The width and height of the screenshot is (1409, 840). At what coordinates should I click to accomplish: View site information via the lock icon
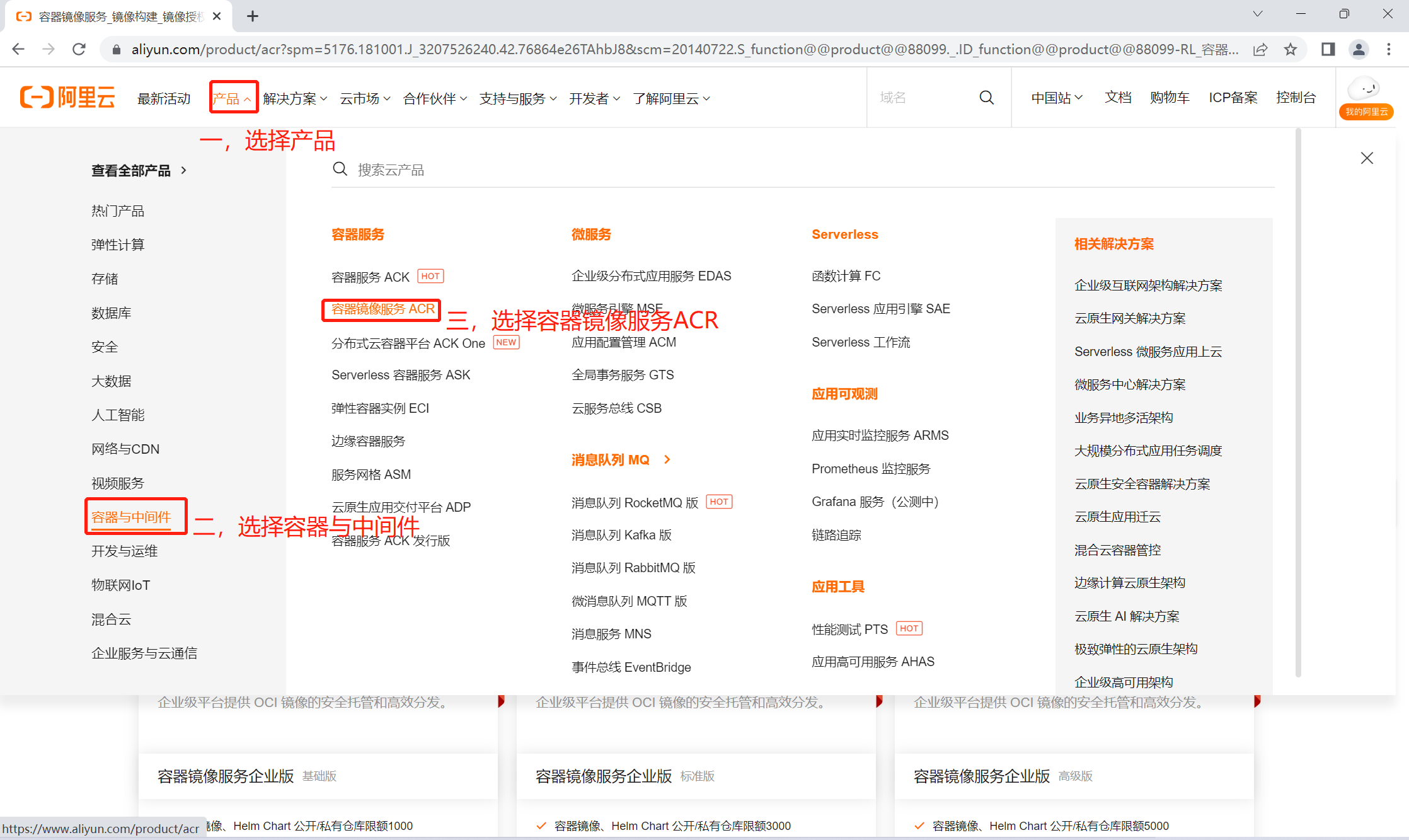click(117, 49)
